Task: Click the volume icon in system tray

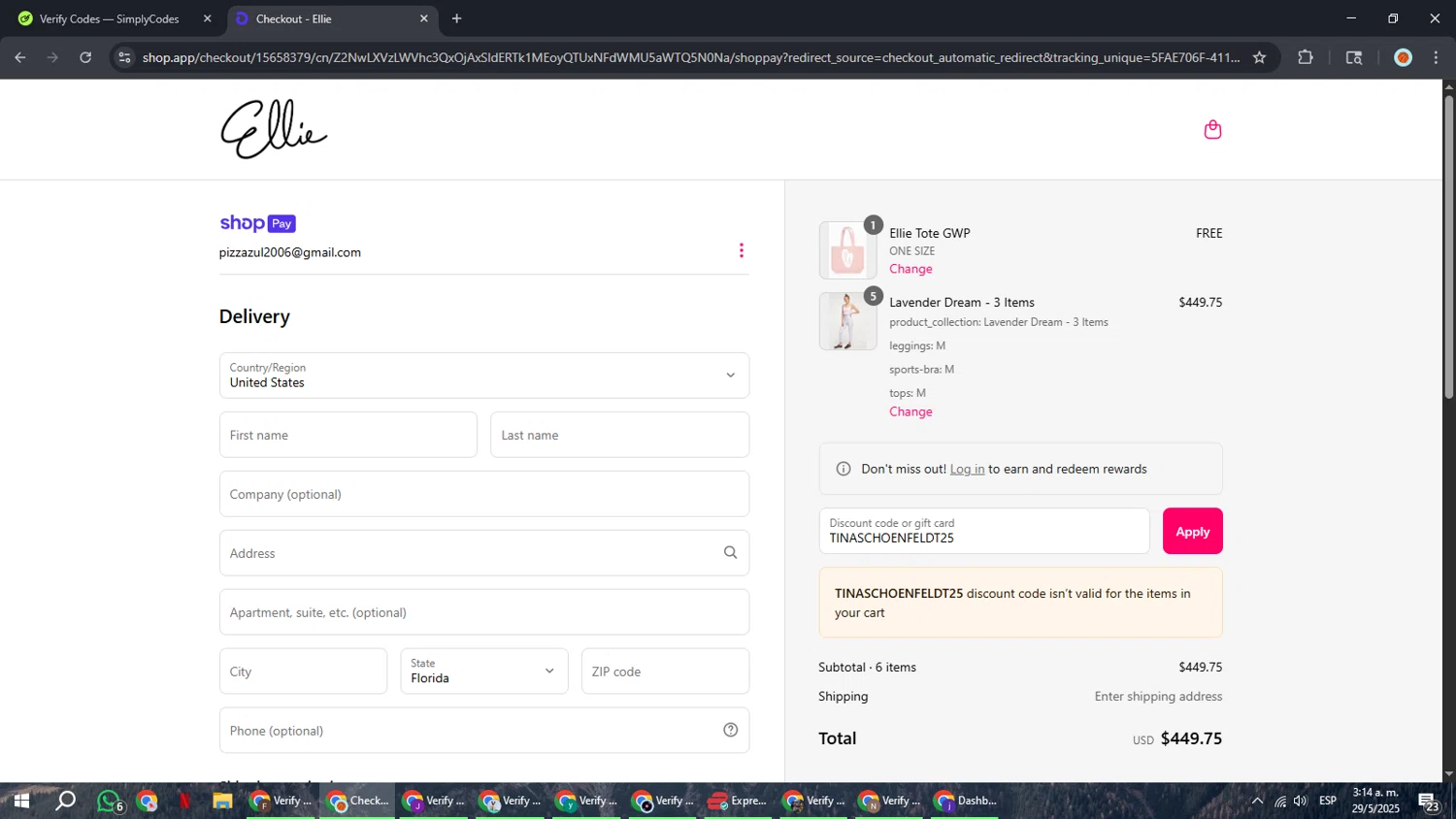Action: tap(1301, 801)
